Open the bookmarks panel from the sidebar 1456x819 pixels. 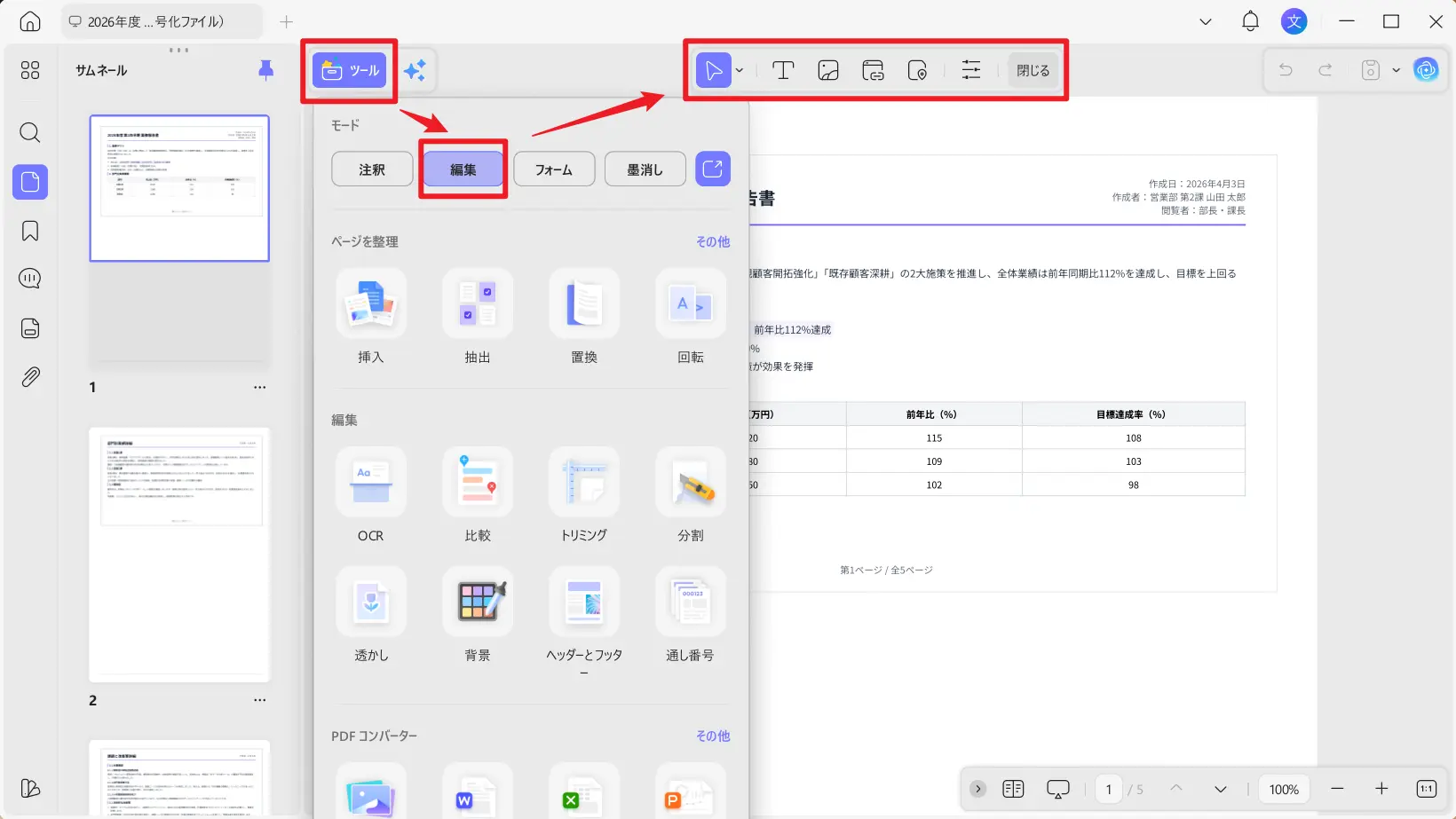tap(29, 230)
